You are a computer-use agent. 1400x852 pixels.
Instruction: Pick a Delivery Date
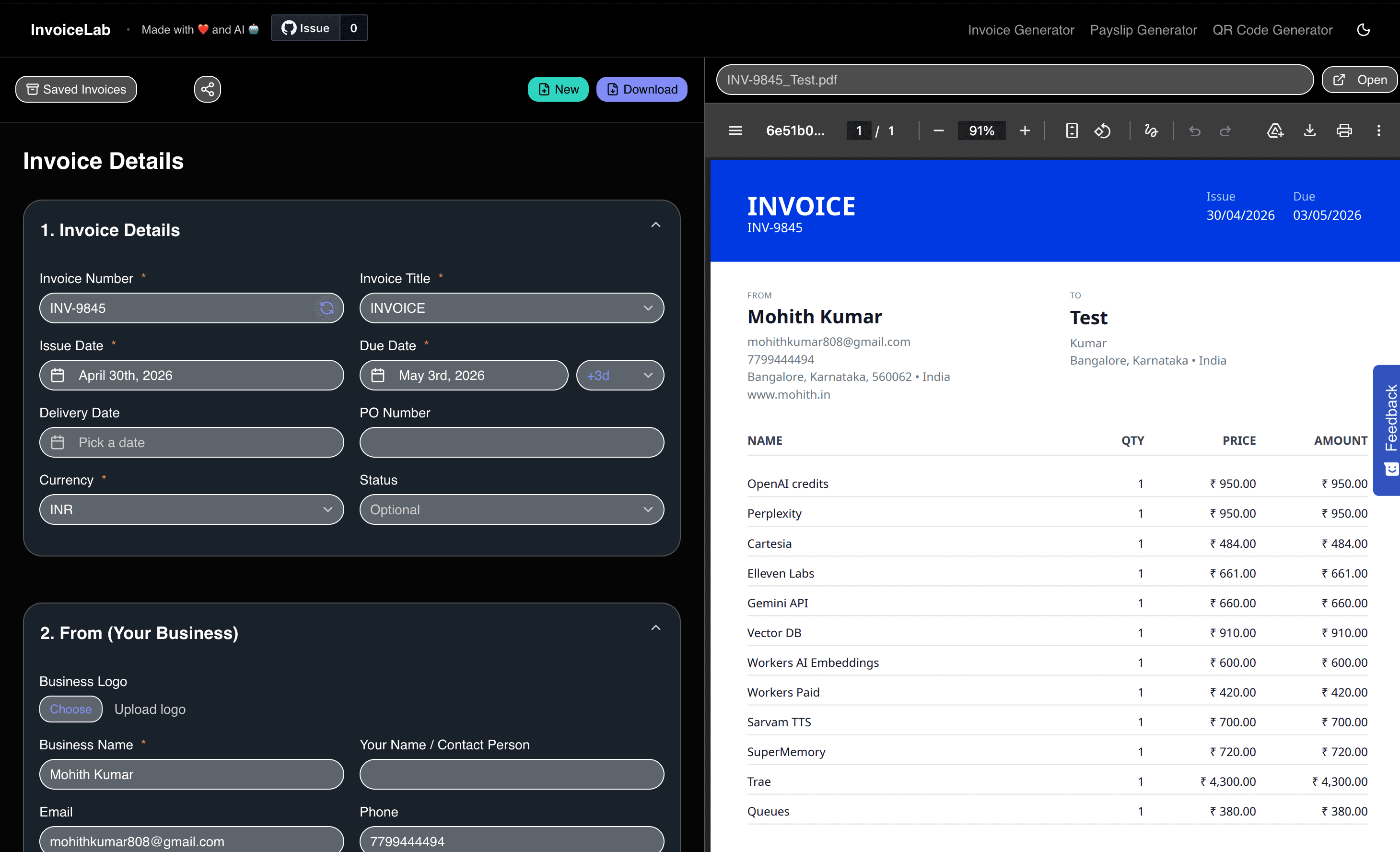coord(191,442)
